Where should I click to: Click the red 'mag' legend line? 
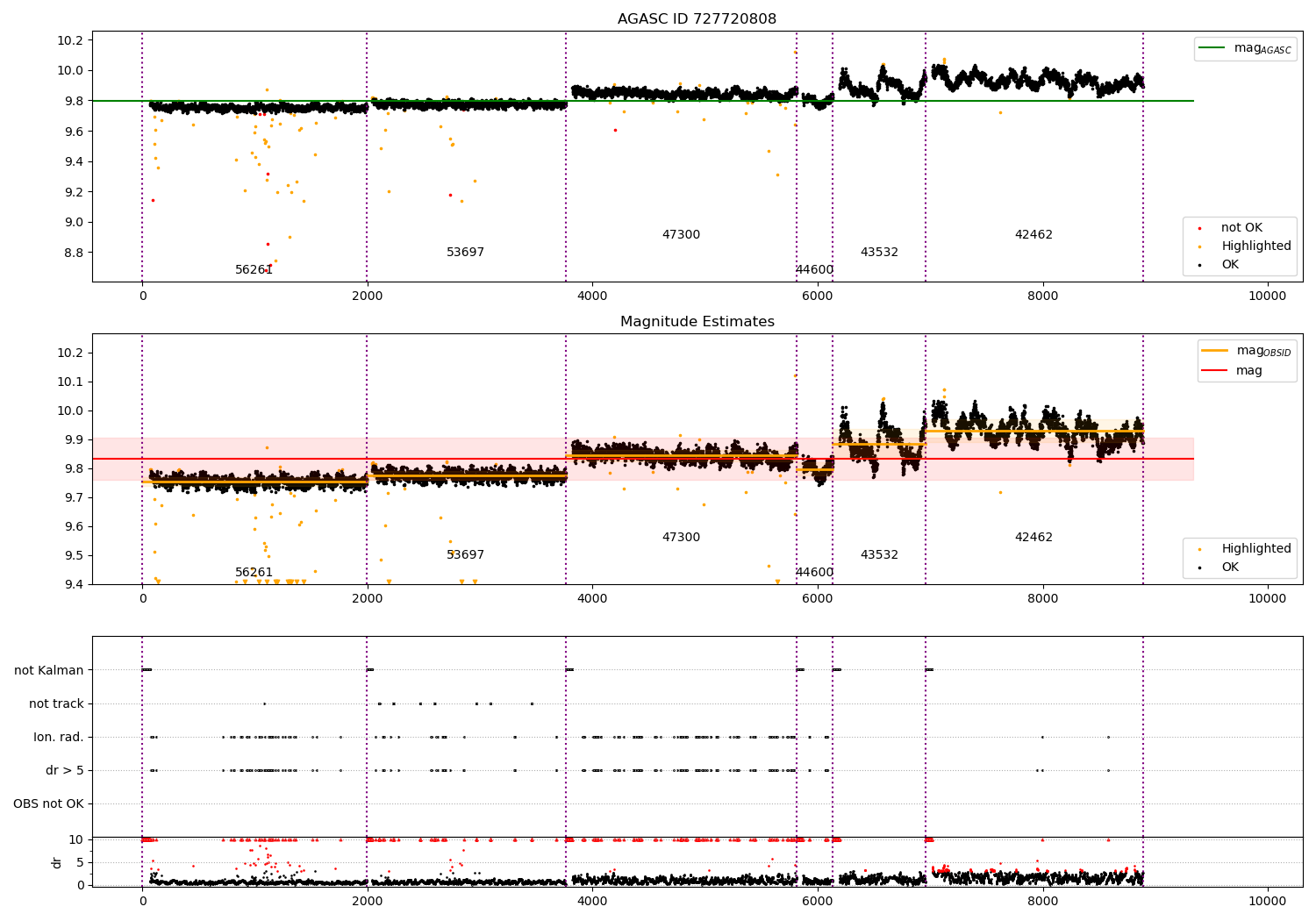click(1214, 371)
